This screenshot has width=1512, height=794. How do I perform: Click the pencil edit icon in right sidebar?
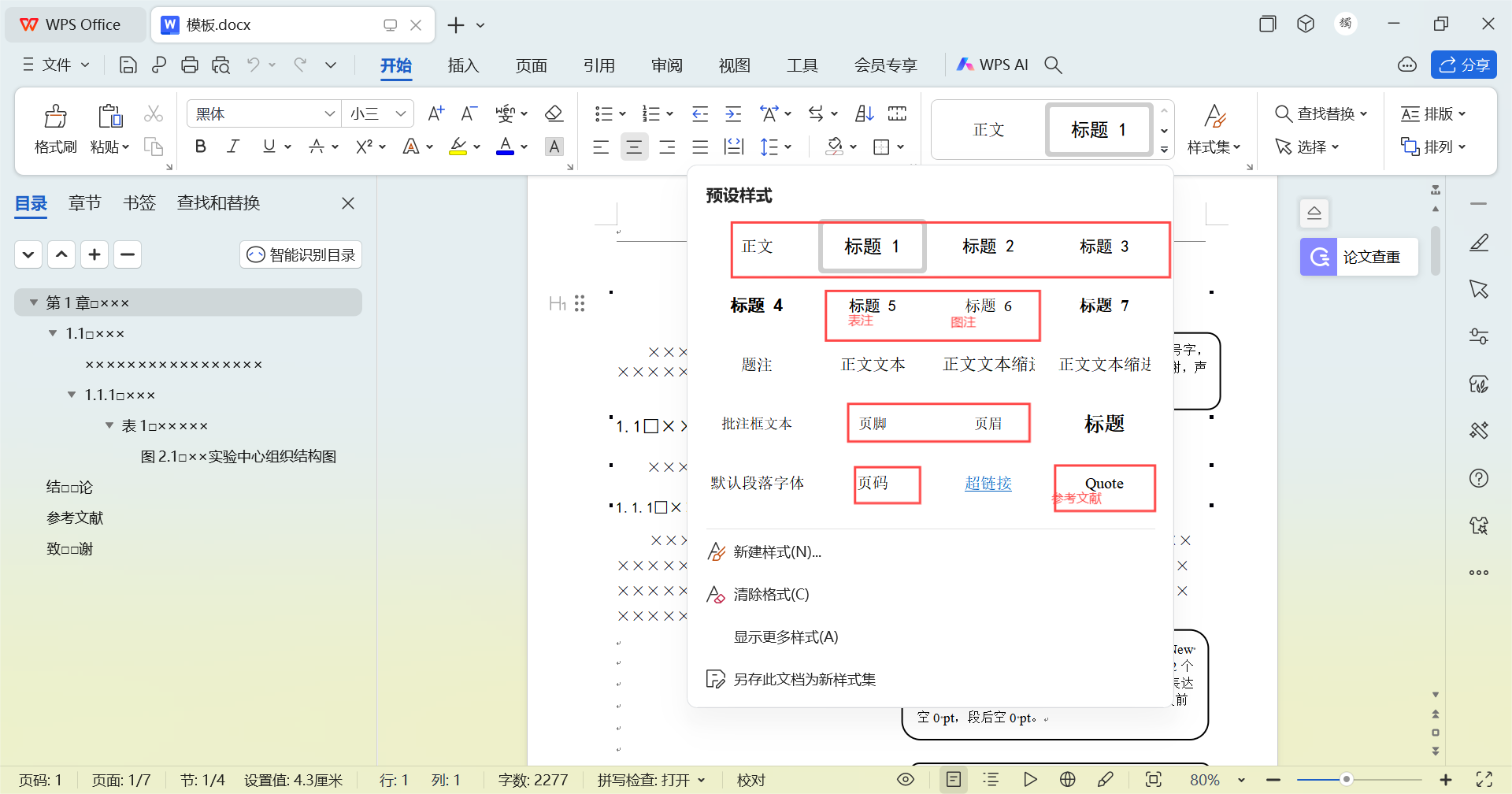coord(1479,243)
